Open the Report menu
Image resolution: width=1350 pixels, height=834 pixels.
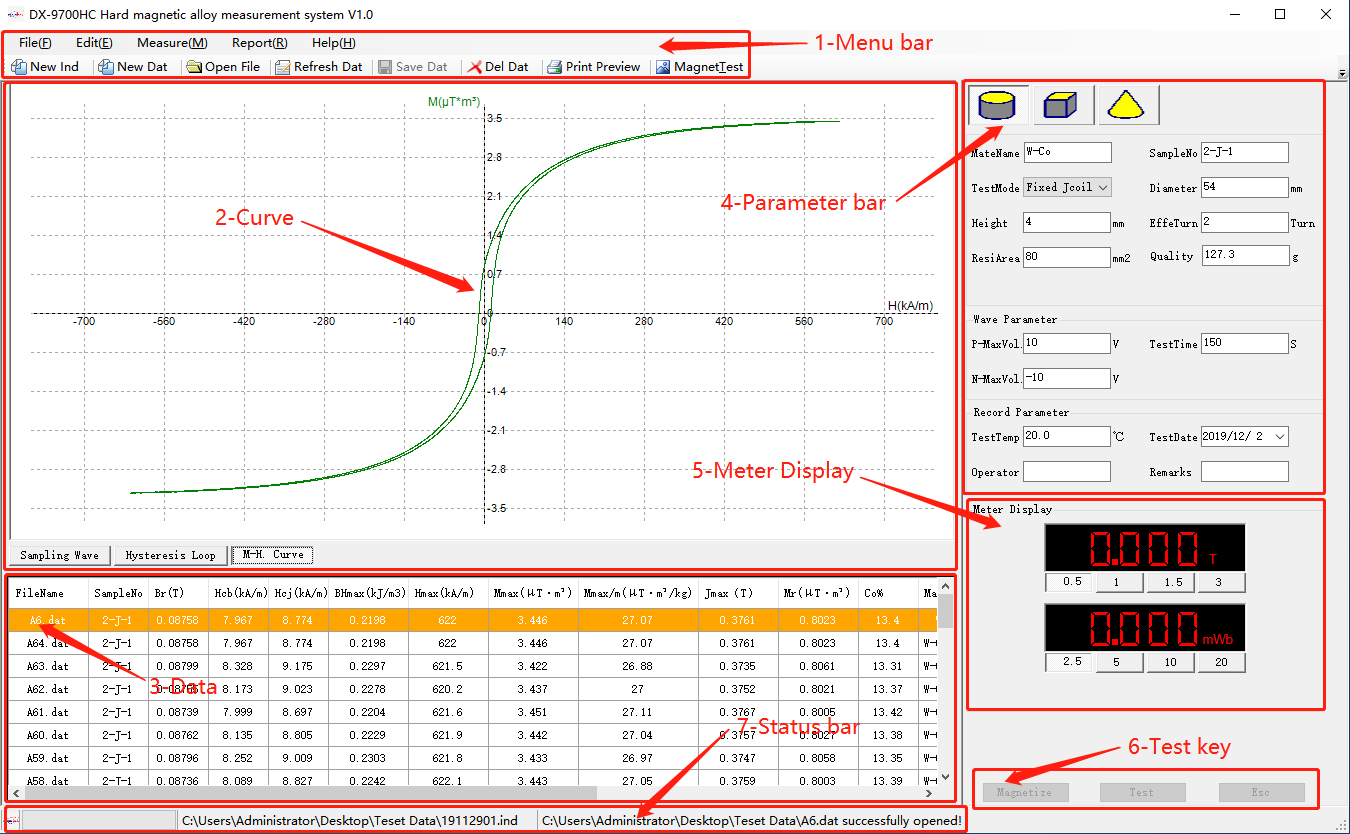click(260, 43)
